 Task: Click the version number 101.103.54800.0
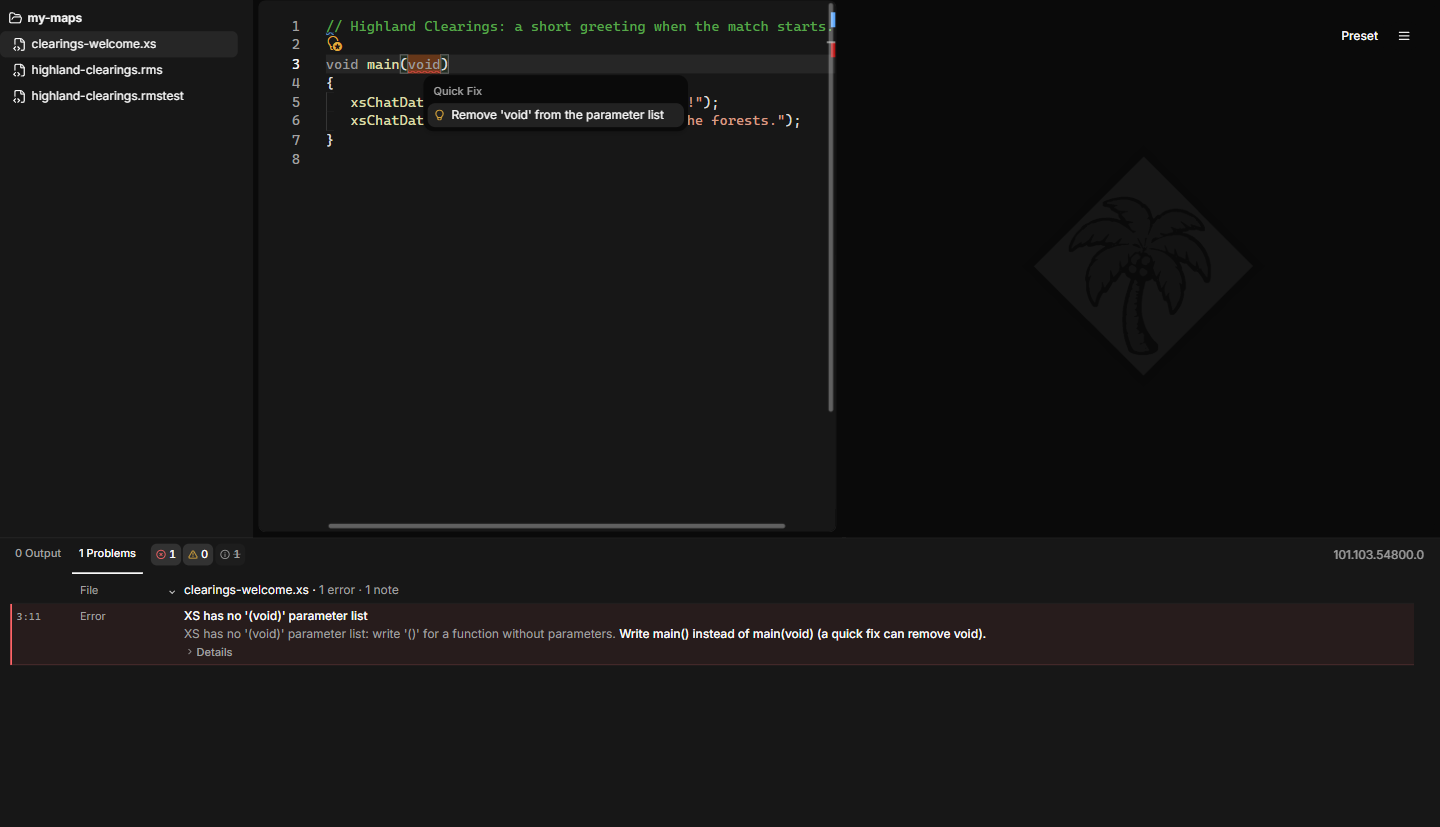[x=1378, y=554]
